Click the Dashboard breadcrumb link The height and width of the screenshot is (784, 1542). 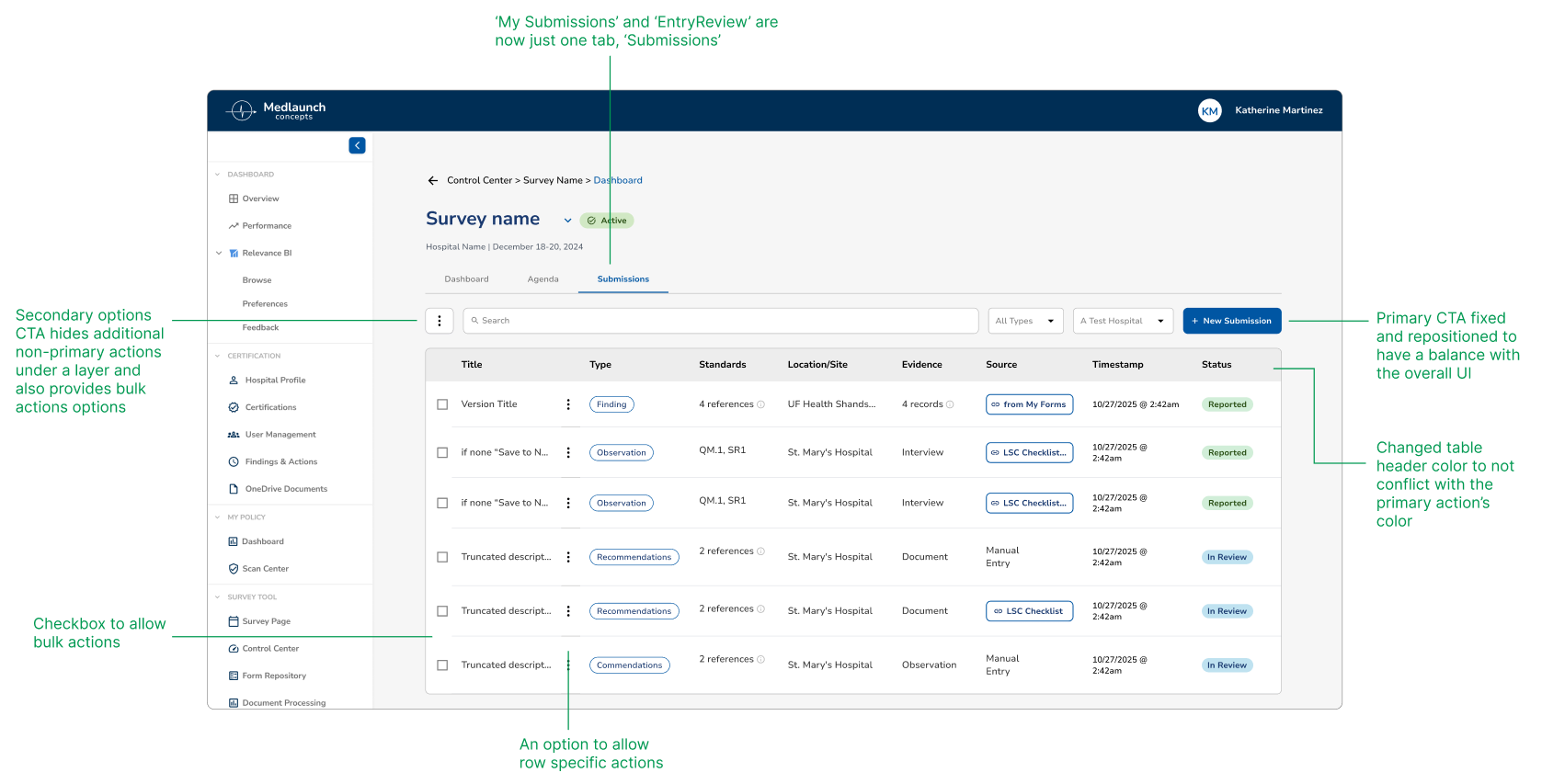click(618, 180)
